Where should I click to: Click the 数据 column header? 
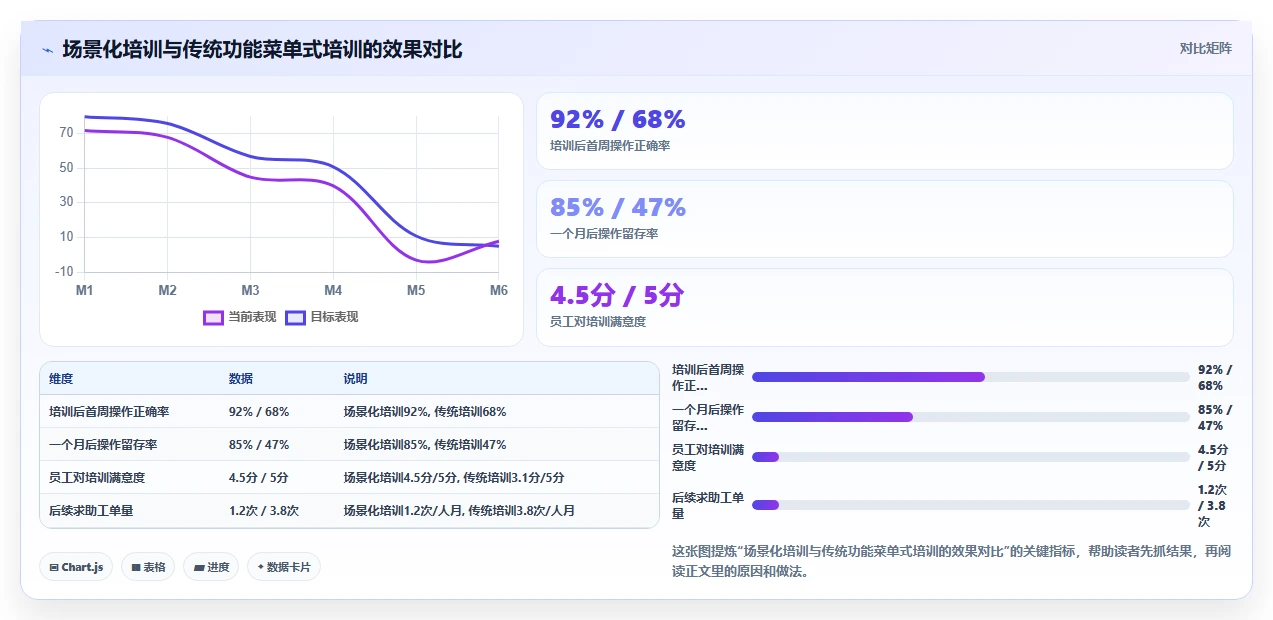[x=241, y=379]
